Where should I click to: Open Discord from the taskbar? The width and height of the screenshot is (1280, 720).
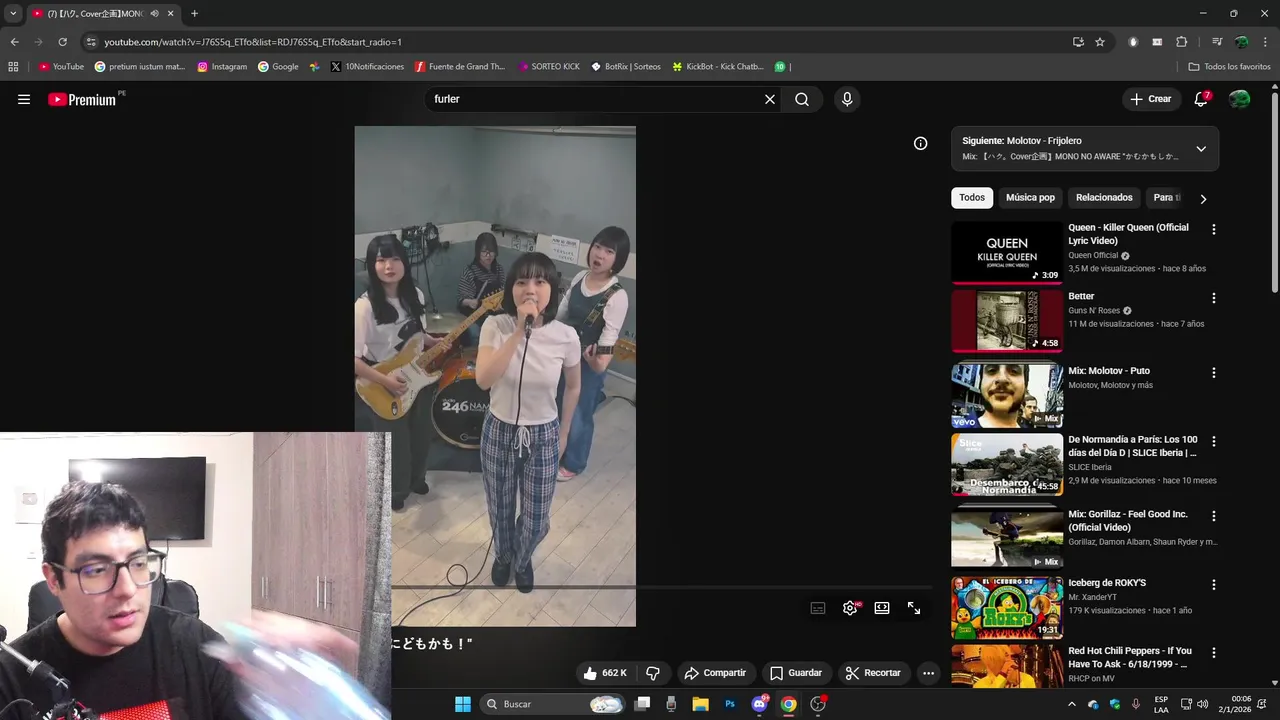click(x=759, y=704)
